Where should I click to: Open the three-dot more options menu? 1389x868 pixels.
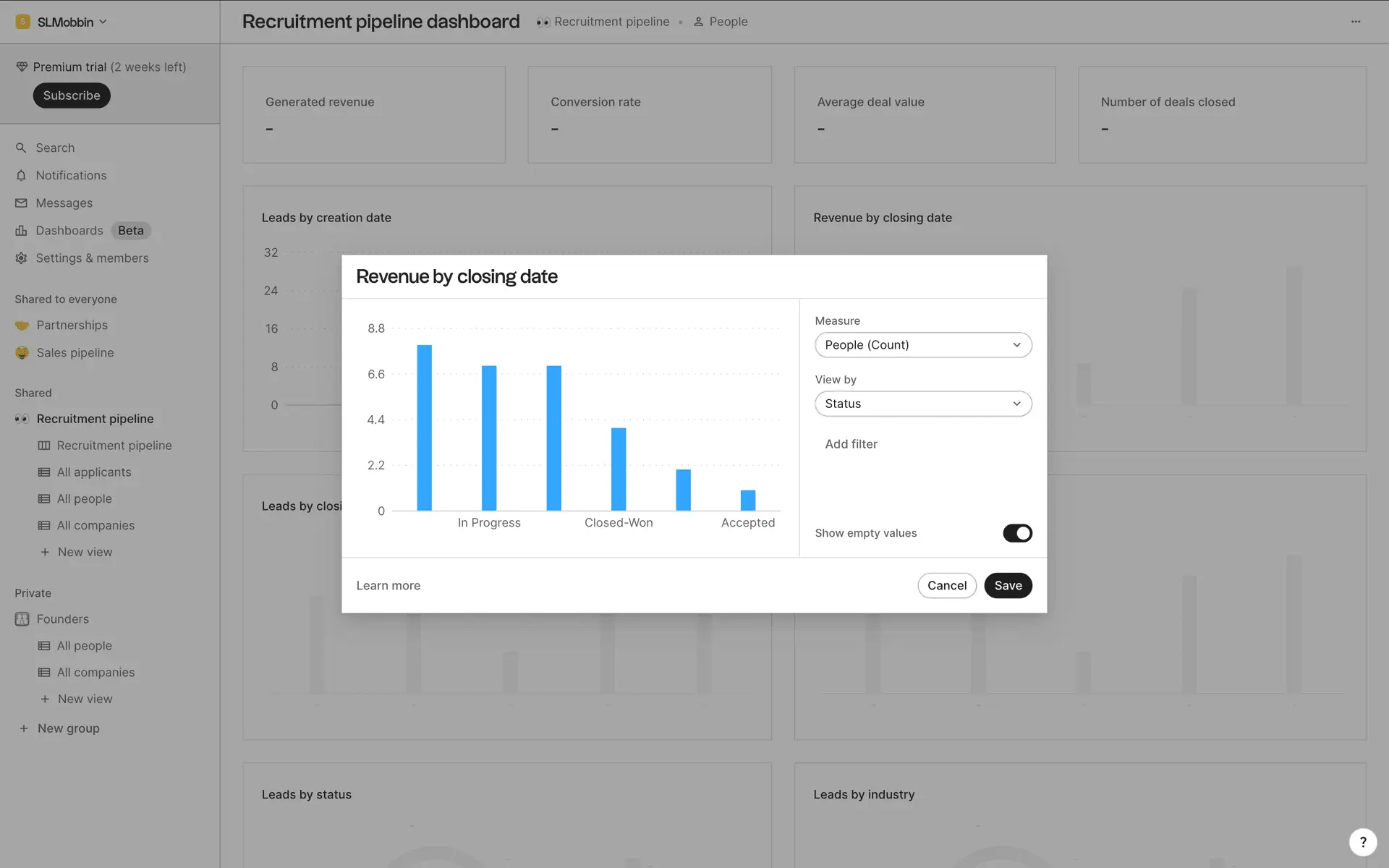(1355, 22)
